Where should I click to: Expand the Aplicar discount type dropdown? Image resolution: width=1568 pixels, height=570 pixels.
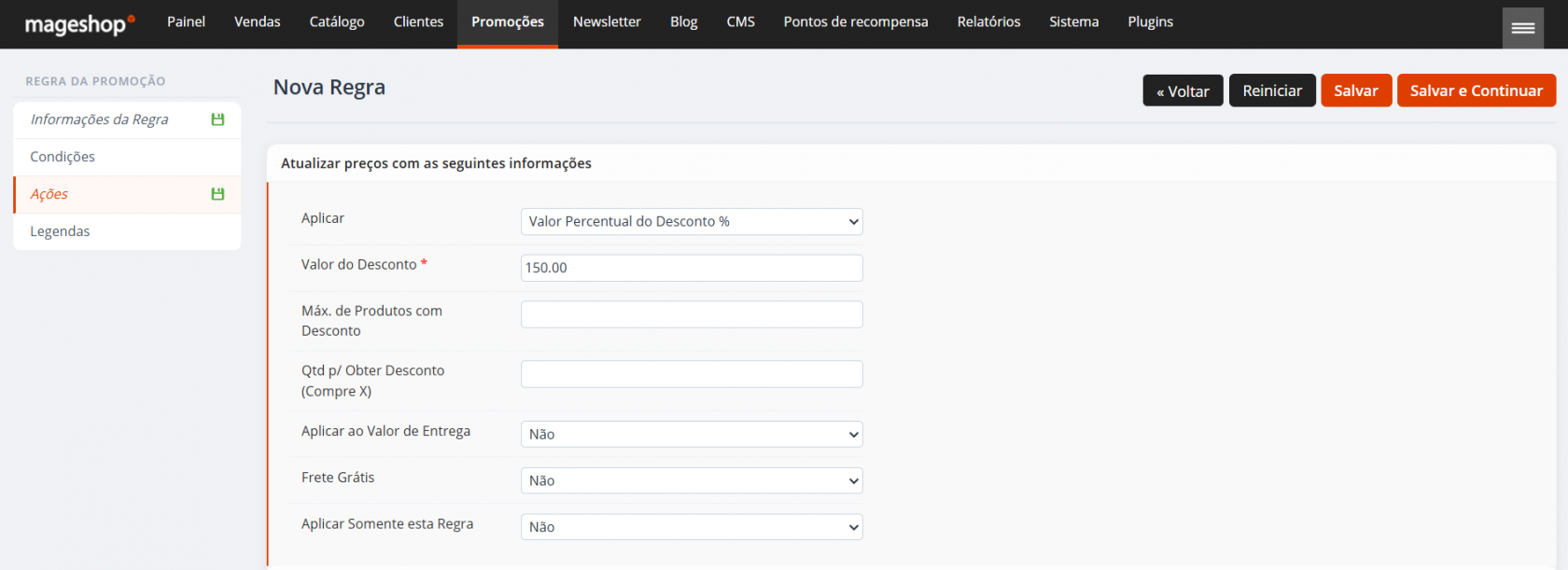691,221
